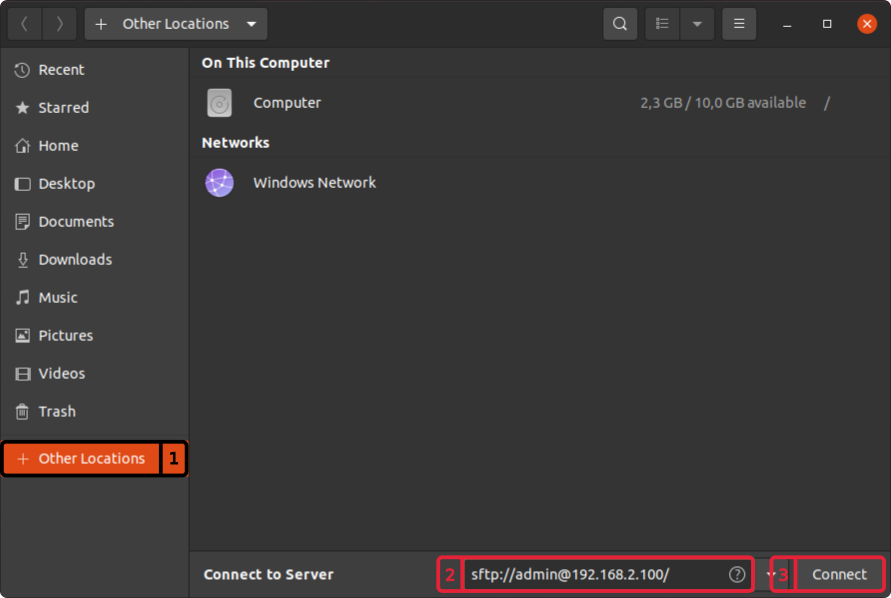Switch to list view using the view icon
The width and height of the screenshot is (891, 598).
[x=662, y=24]
